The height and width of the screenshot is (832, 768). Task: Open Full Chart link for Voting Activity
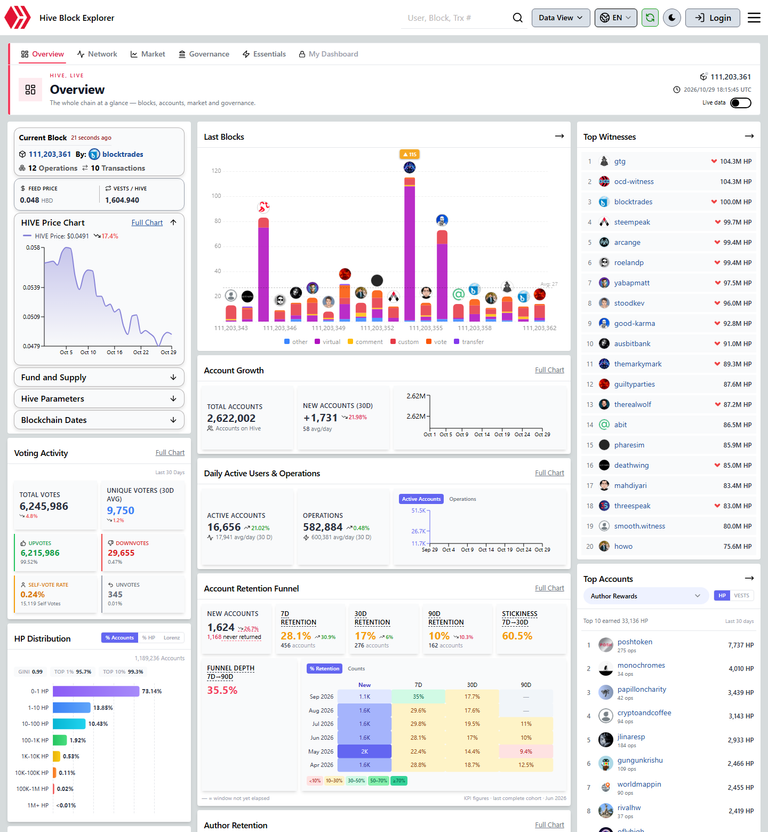click(x=170, y=453)
